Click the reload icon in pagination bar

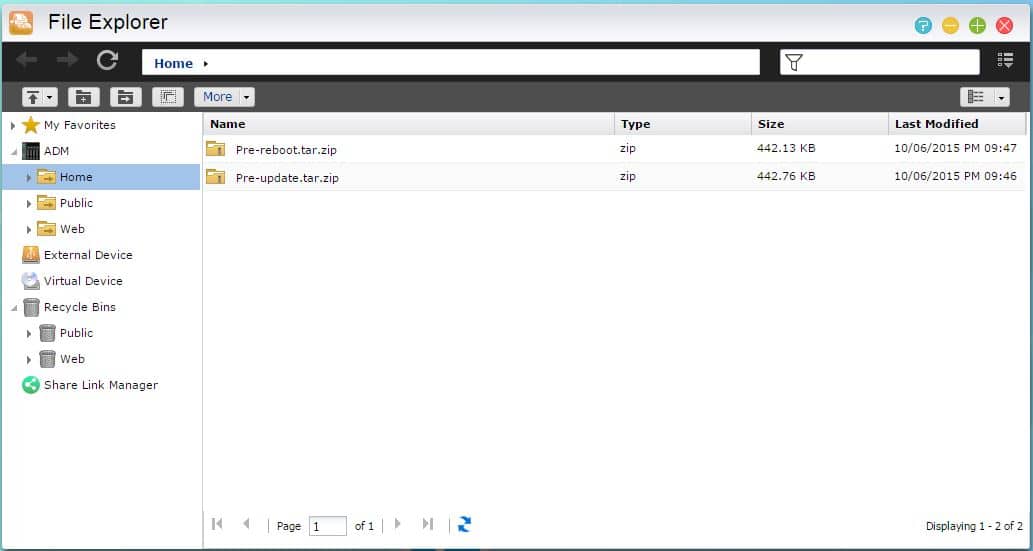(464, 524)
